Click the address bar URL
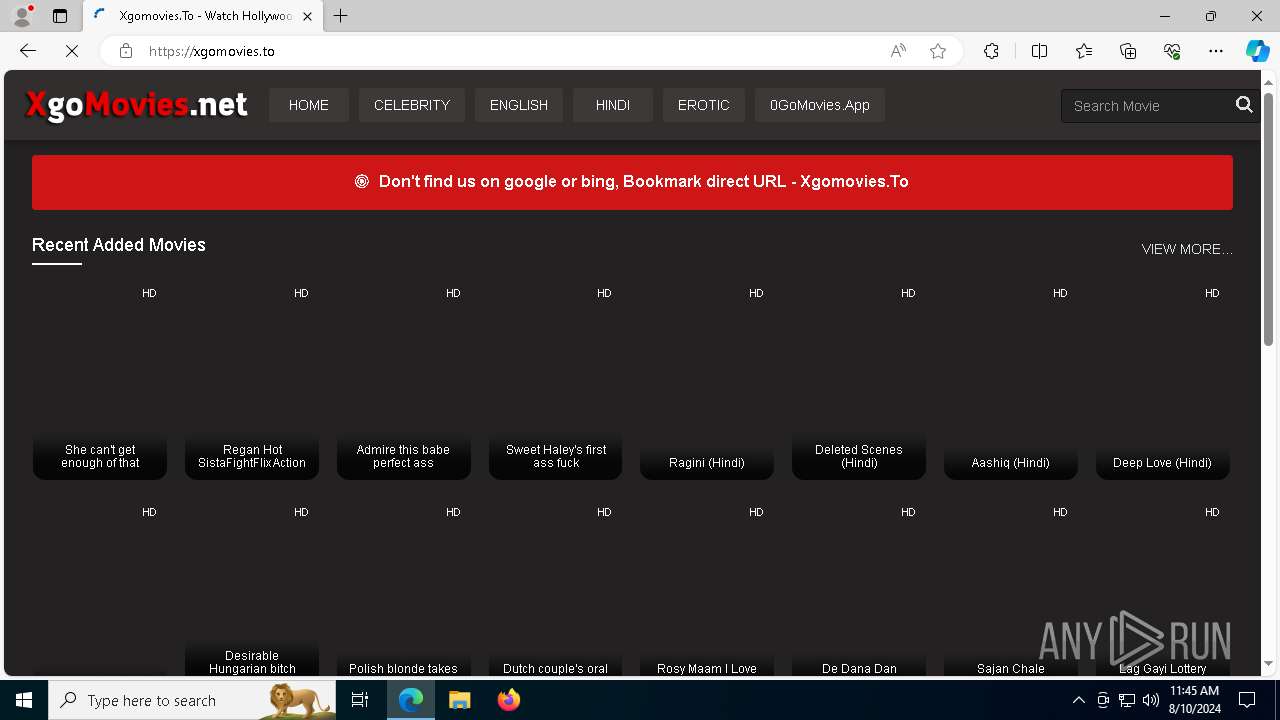Image resolution: width=1280 pixels, height=720 pixels. pos(212,51)
